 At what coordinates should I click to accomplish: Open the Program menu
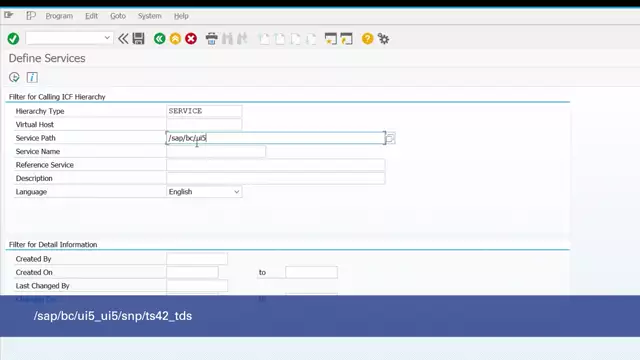[59, 16]
